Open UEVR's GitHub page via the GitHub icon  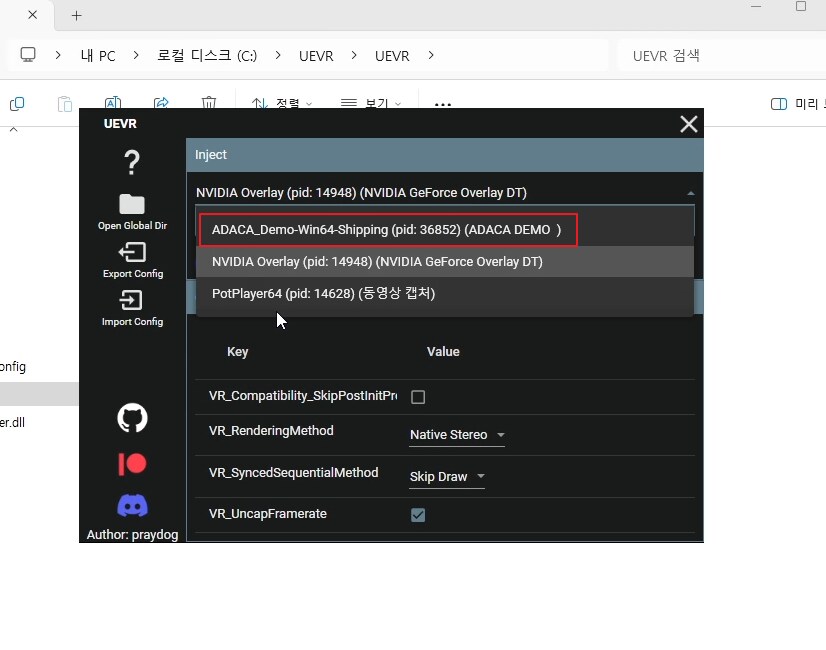pos(131,418)
